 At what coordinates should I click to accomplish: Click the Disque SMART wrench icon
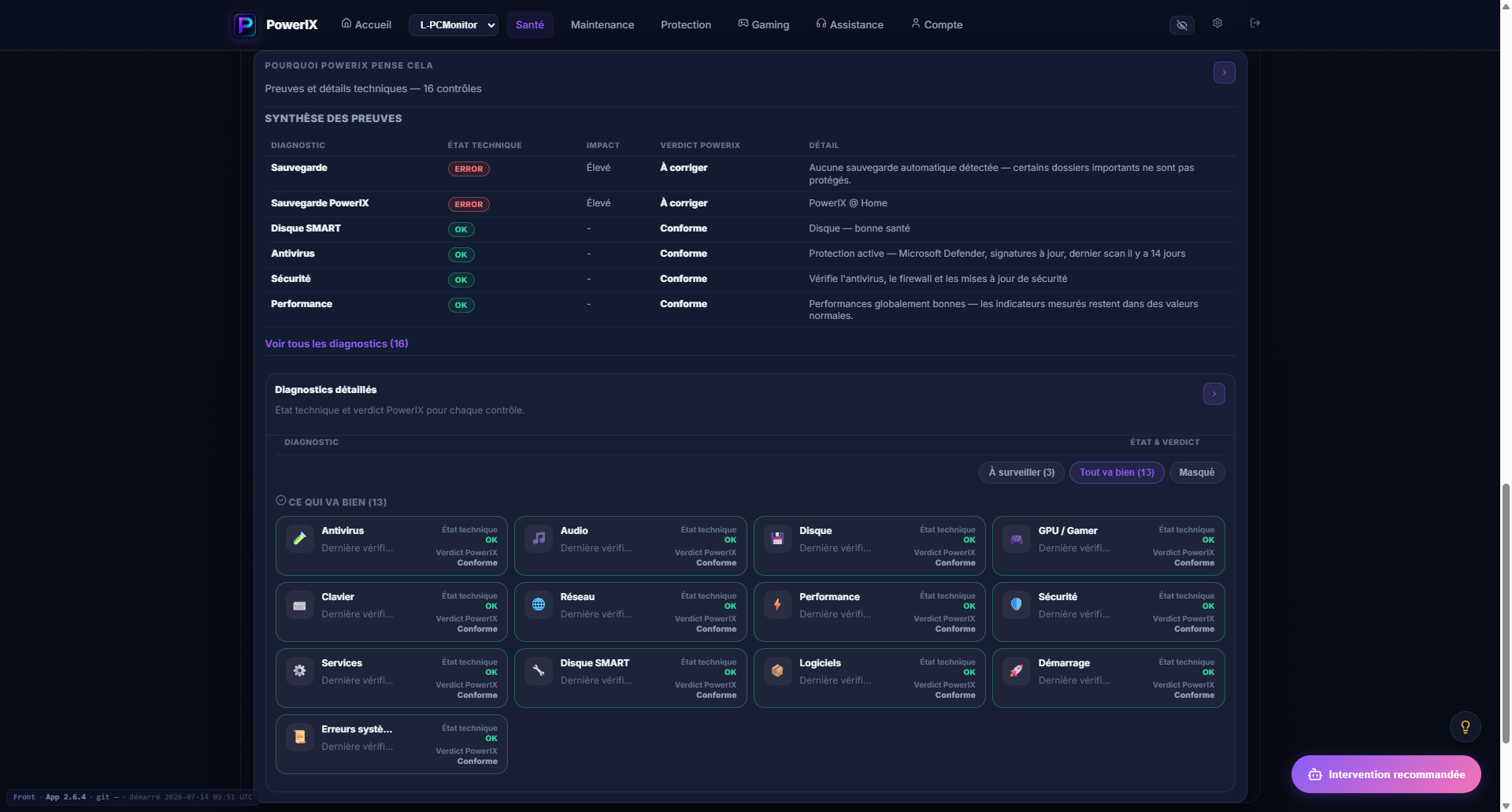539,671
